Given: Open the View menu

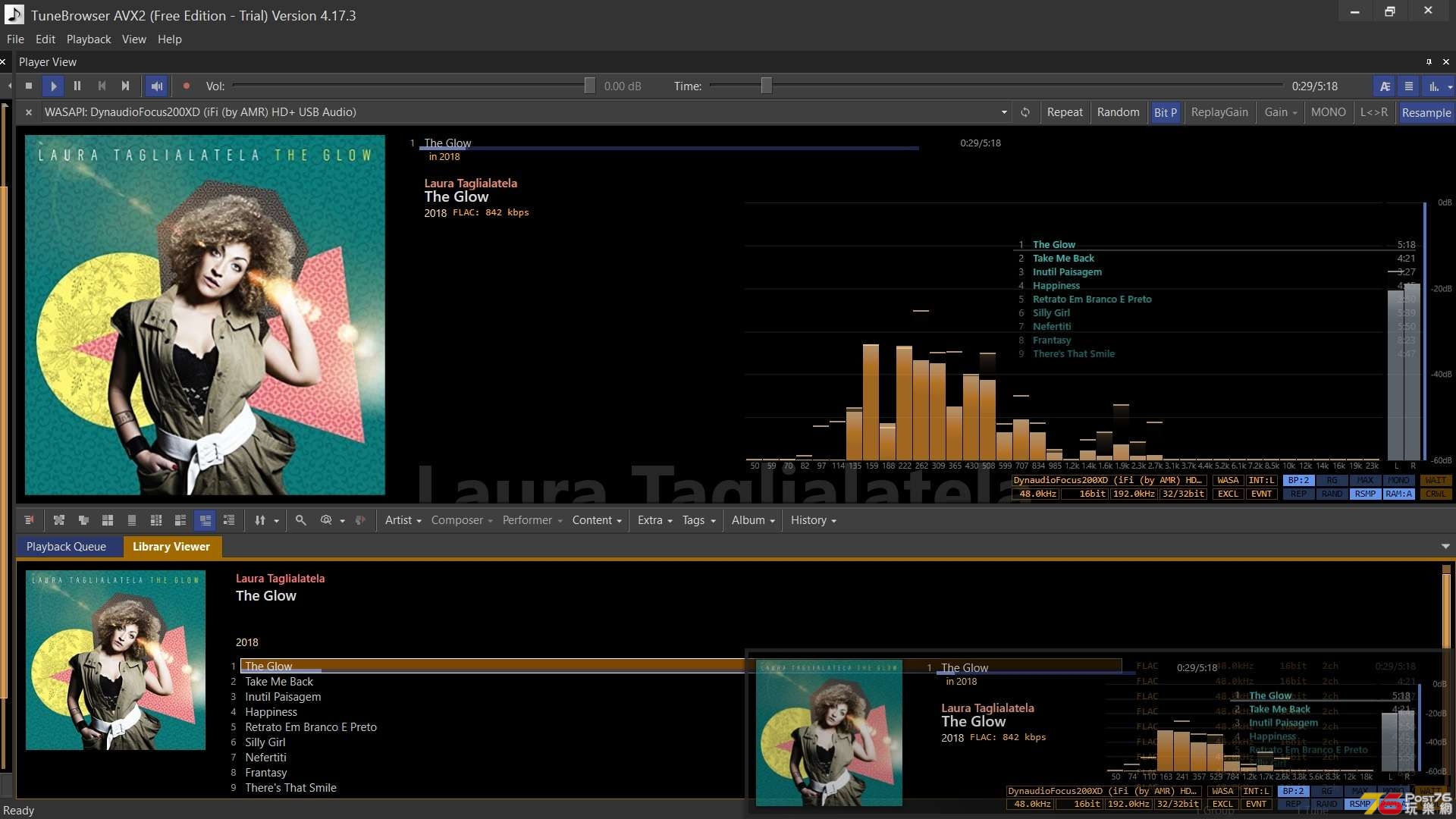Looking at the screenshot, I should pyautogui.click(x=134, y=39).
